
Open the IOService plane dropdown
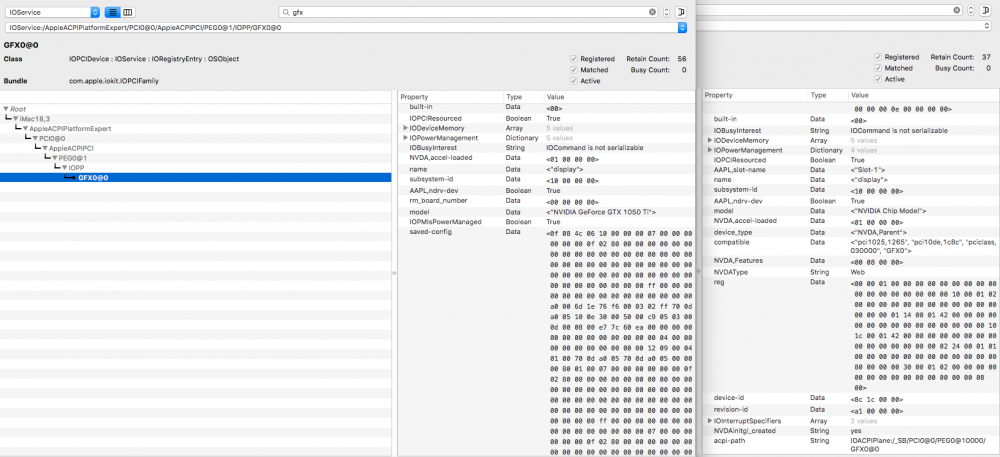pyautogui.click(x=52, y=12)
